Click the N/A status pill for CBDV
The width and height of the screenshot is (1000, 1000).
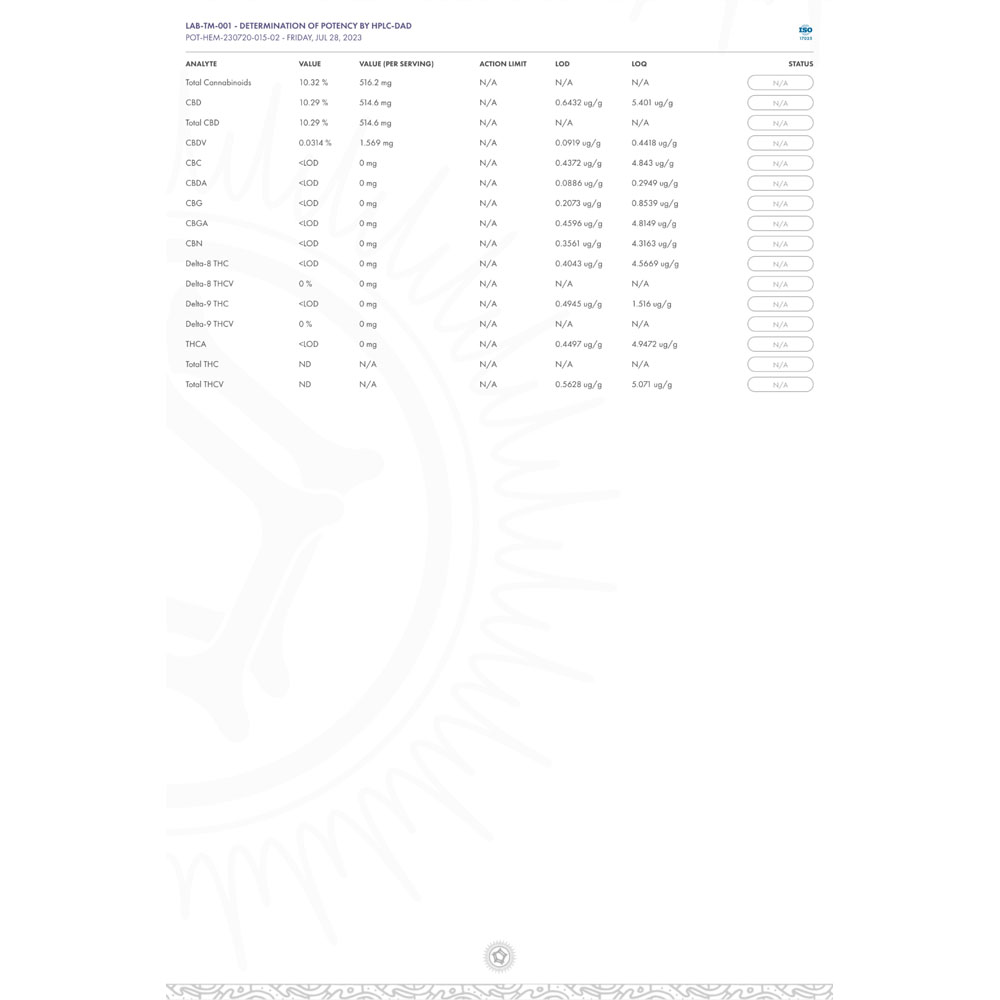(x=780, y=143)
